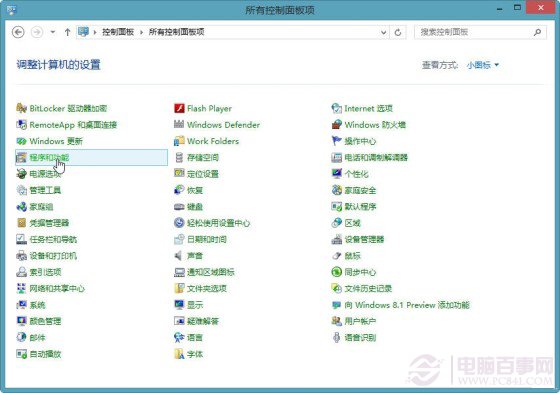560x393 pixels.
Task: Click the window system icon in title bar
Action: [x=11, y=10]
